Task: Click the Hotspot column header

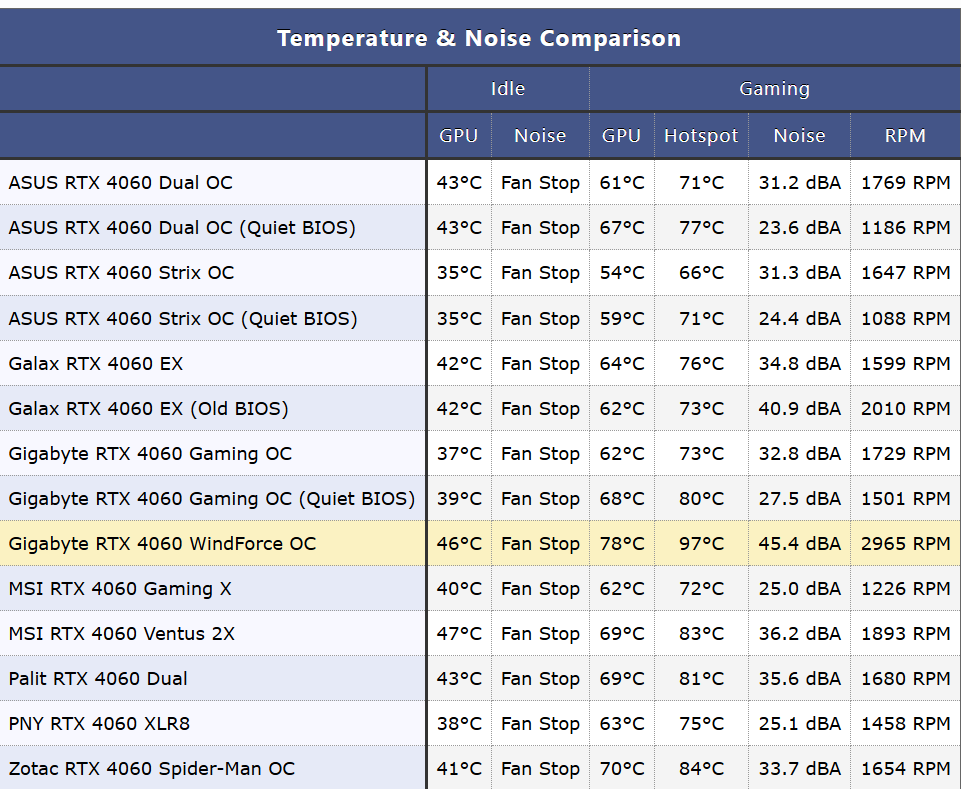Action: point(701,136)
